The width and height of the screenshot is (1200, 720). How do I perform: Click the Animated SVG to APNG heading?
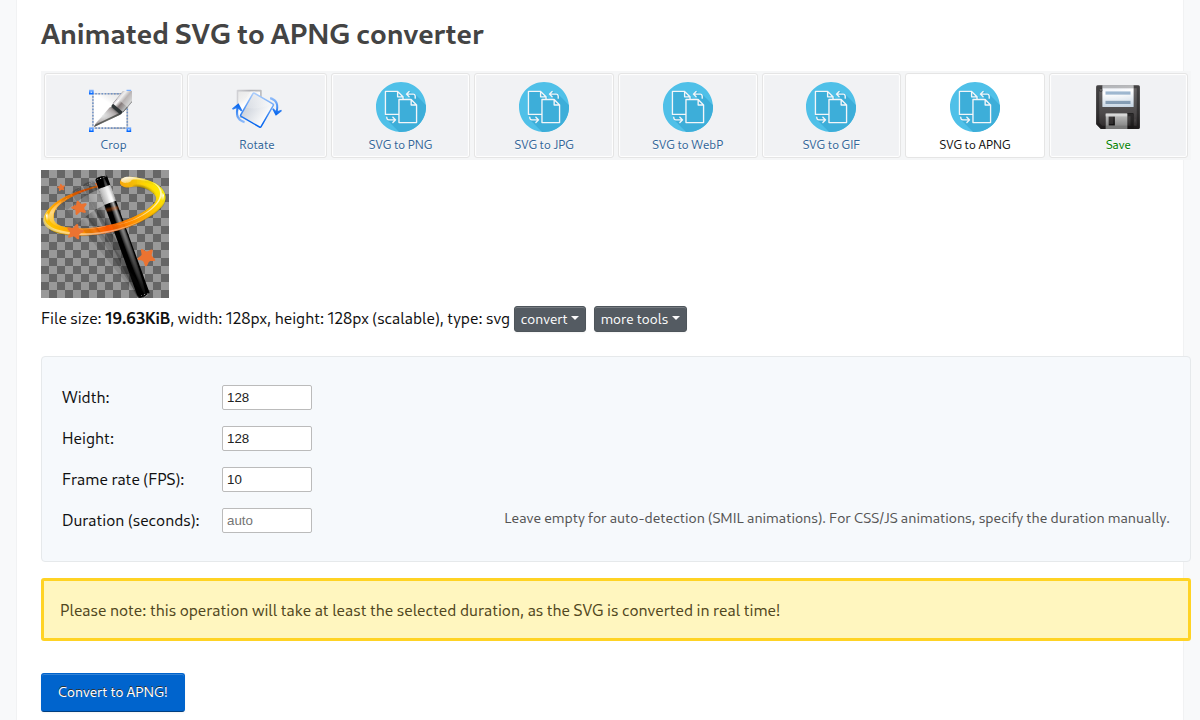tap(262, 34)
